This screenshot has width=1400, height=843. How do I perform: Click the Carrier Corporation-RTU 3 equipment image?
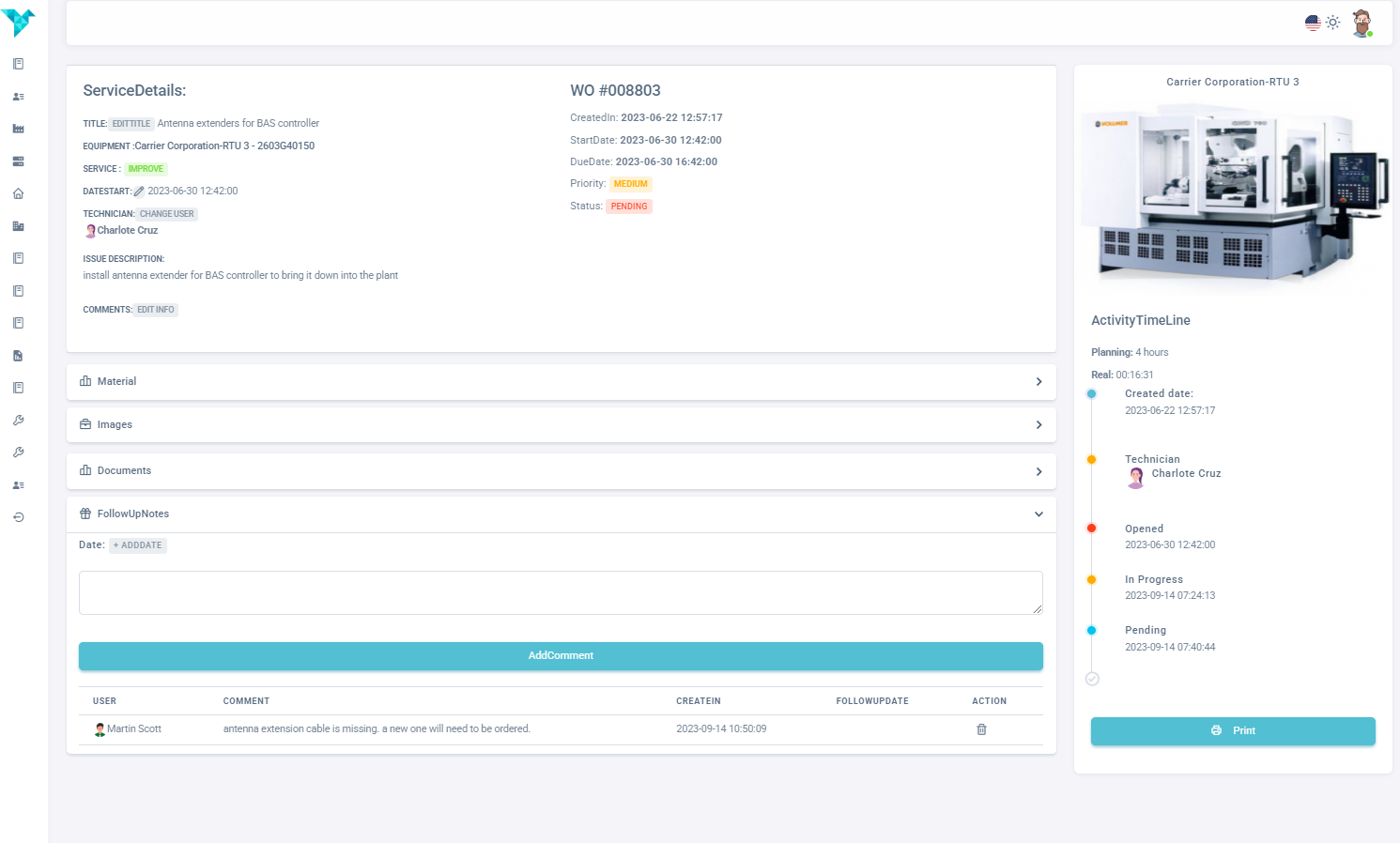pyautogui.click(x=1232, y=197)
